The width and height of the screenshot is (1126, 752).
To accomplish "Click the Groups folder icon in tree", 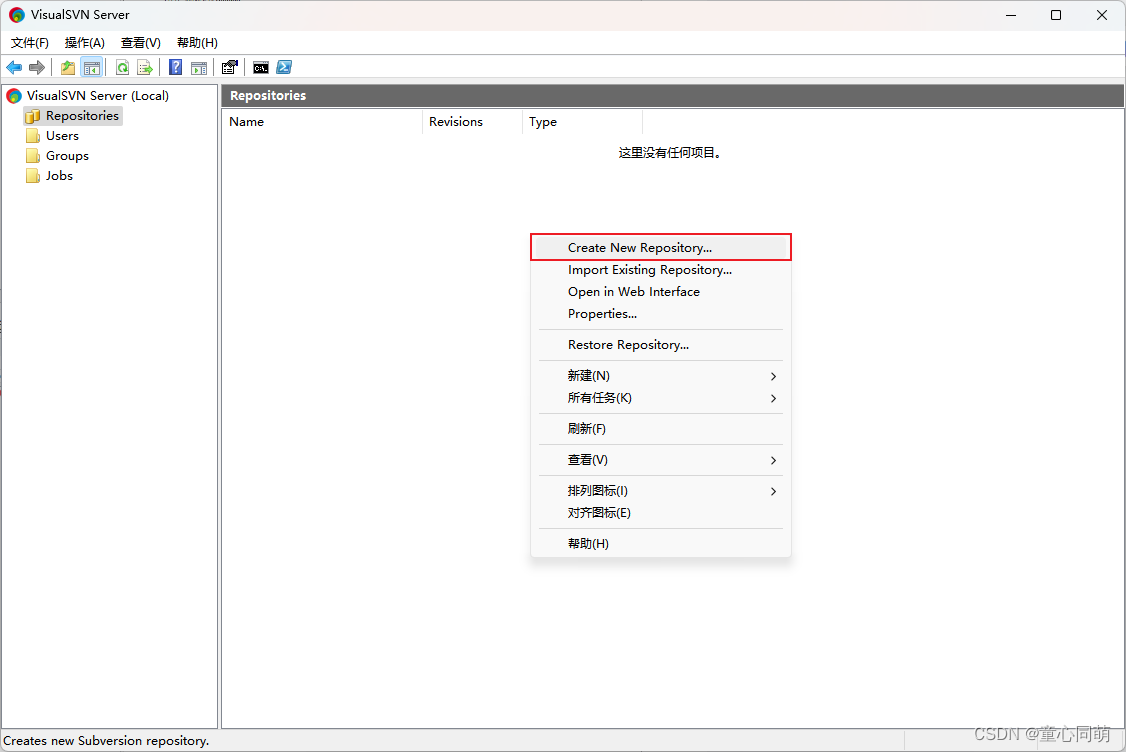I will click(32, 156).
